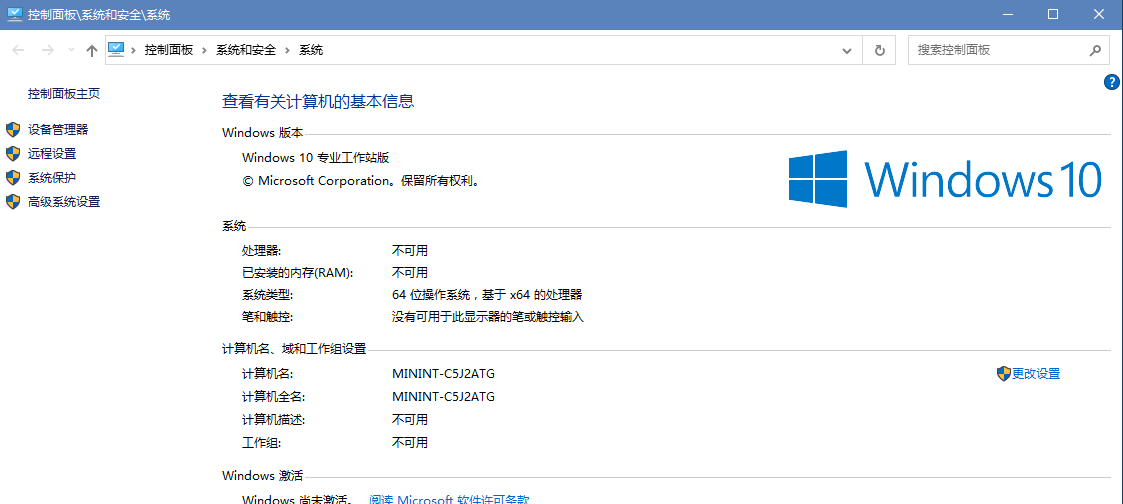
Task: Maximize the System window
Action: point(1052,14)
